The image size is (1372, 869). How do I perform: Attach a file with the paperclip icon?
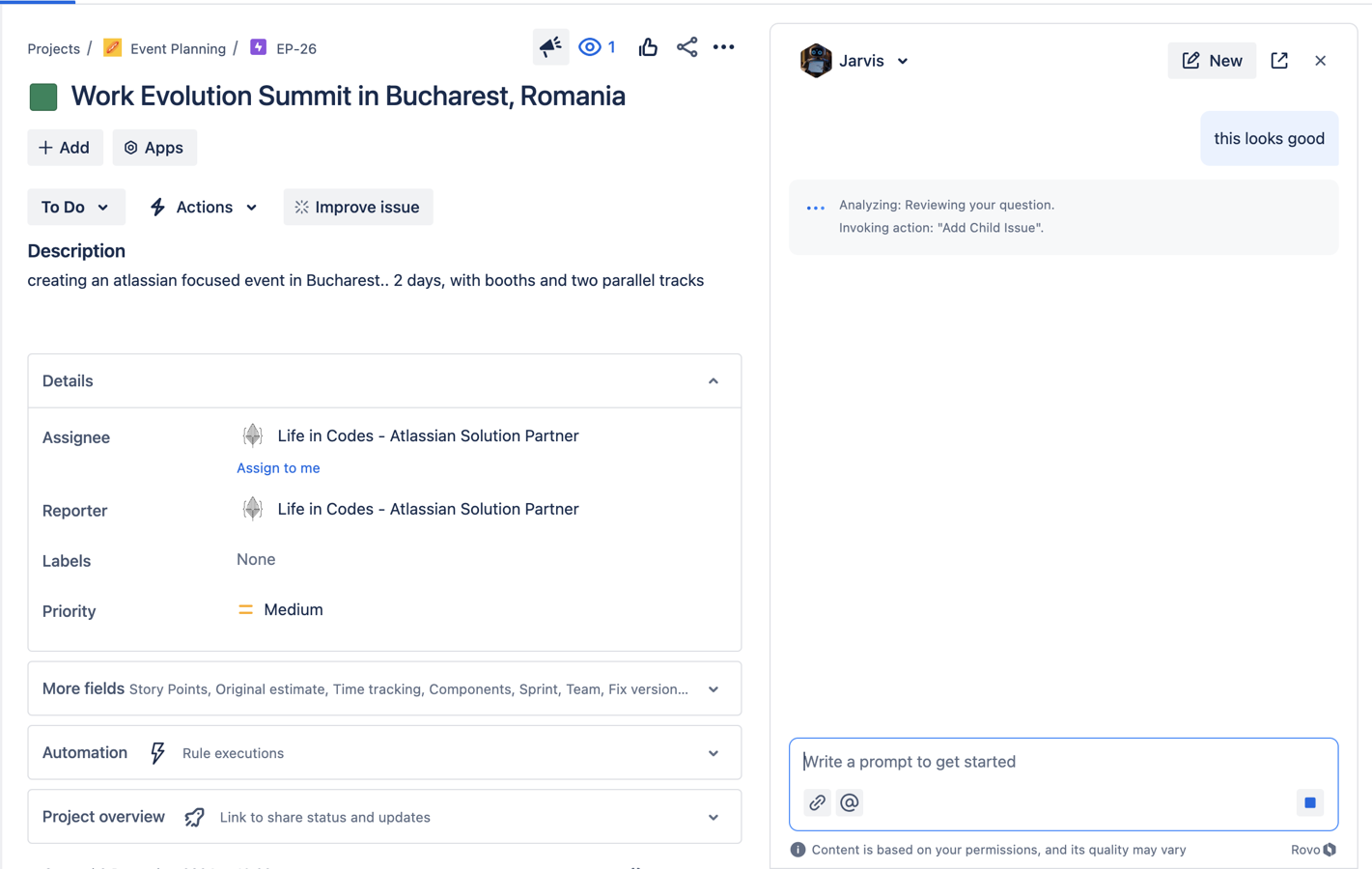pyautogui.click(x=817, y=802)
